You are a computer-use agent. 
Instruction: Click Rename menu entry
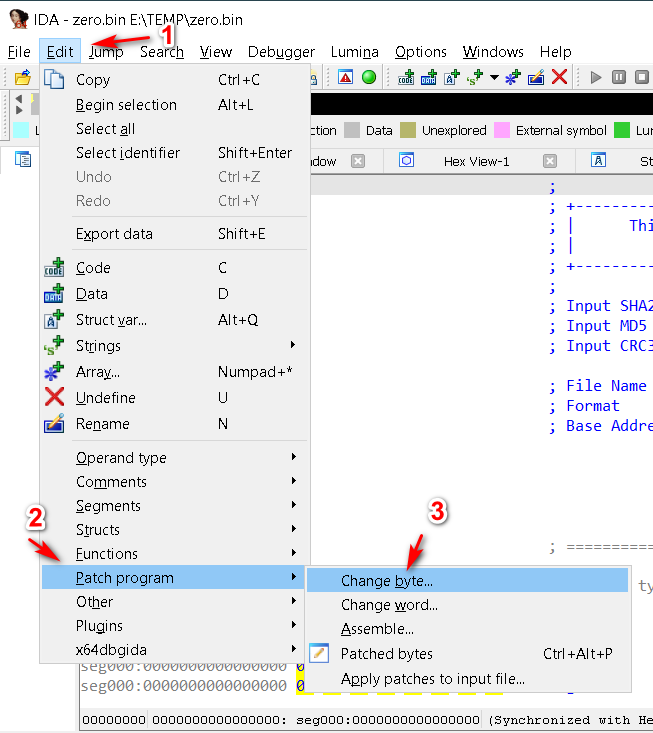[175, 424]
